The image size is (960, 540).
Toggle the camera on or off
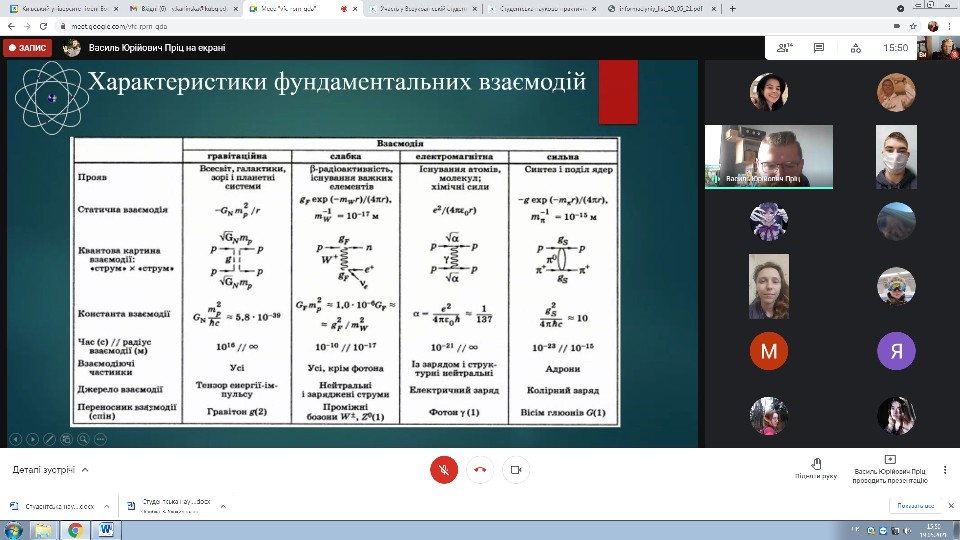tap(516, 469)
